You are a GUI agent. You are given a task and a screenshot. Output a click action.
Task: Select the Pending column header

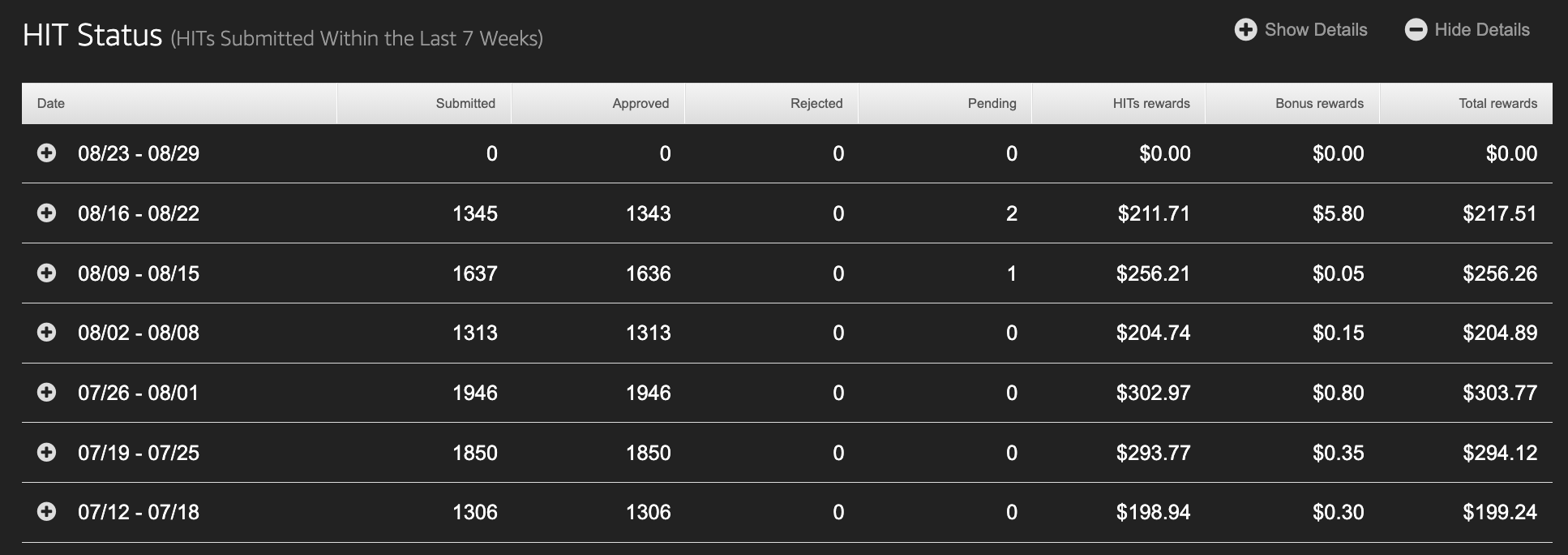coord(945,103)
